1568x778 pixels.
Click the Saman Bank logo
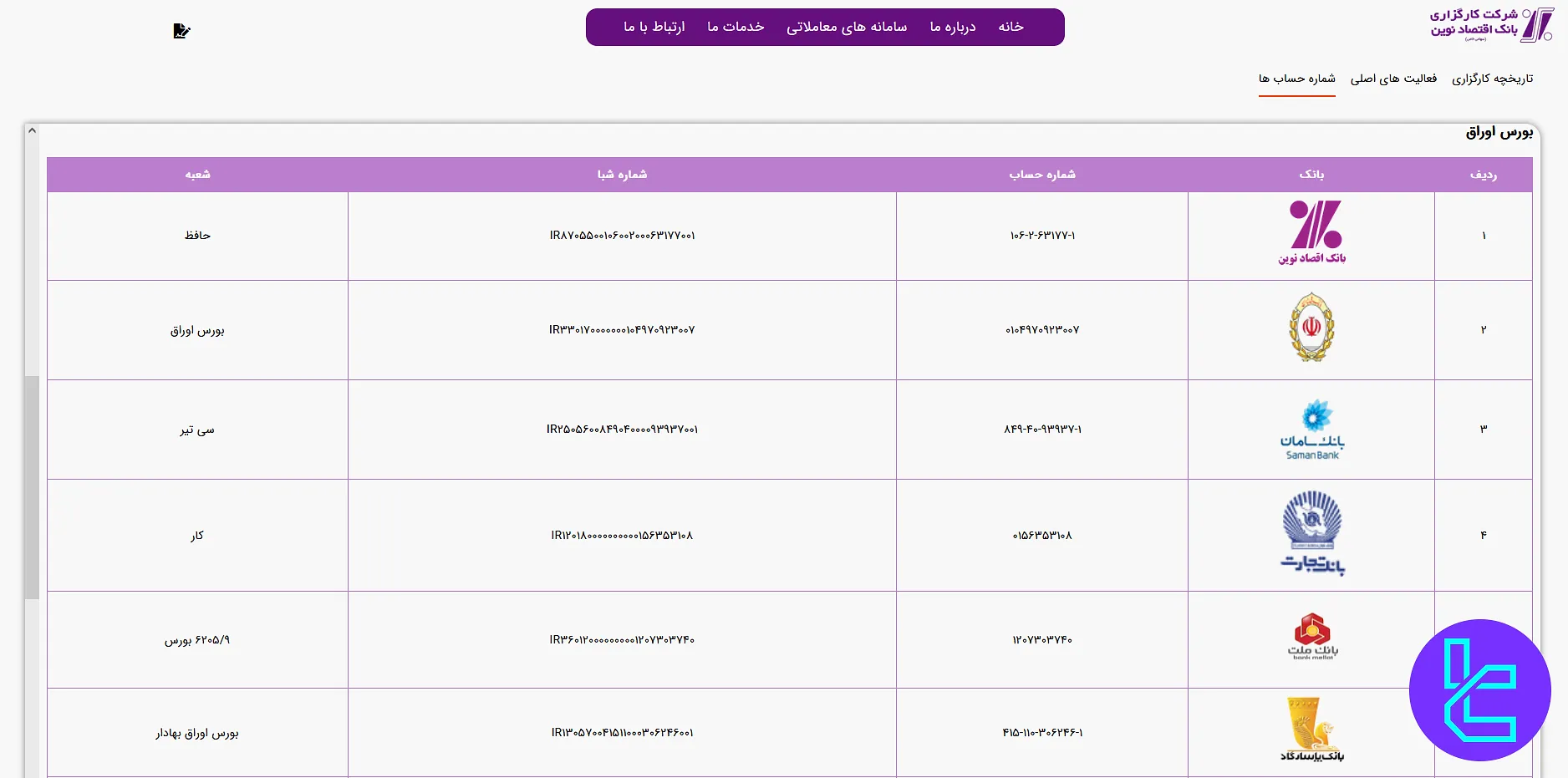coord(1311,429)
